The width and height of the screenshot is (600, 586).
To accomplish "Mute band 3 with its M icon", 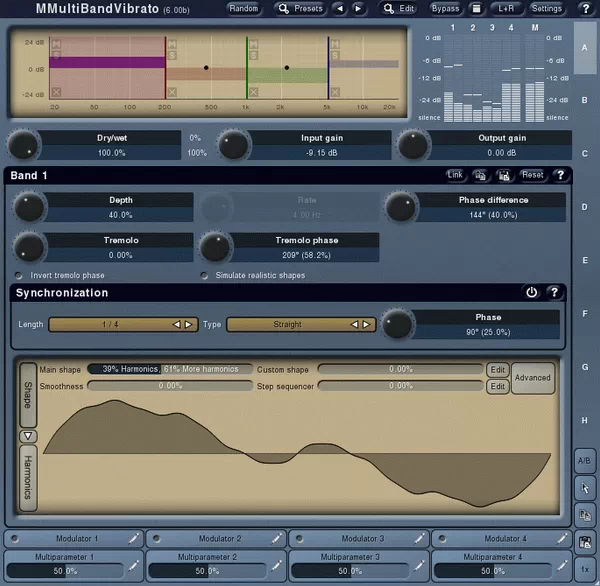I will tap(253, 44).
